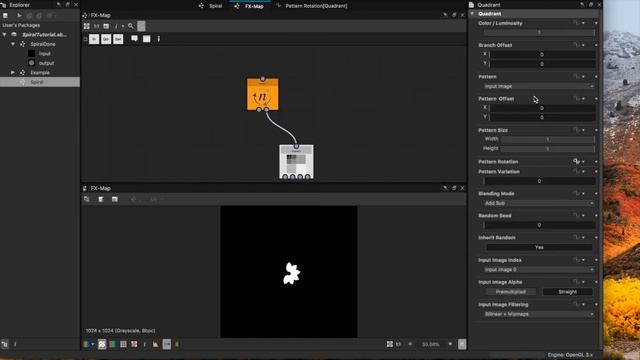Image resolution: width=640 pixels, height=360 pixels.
Task: Collapse the SpiralTutorial package in Explorer
Action: pyautogui.click(x=4, y=35)
